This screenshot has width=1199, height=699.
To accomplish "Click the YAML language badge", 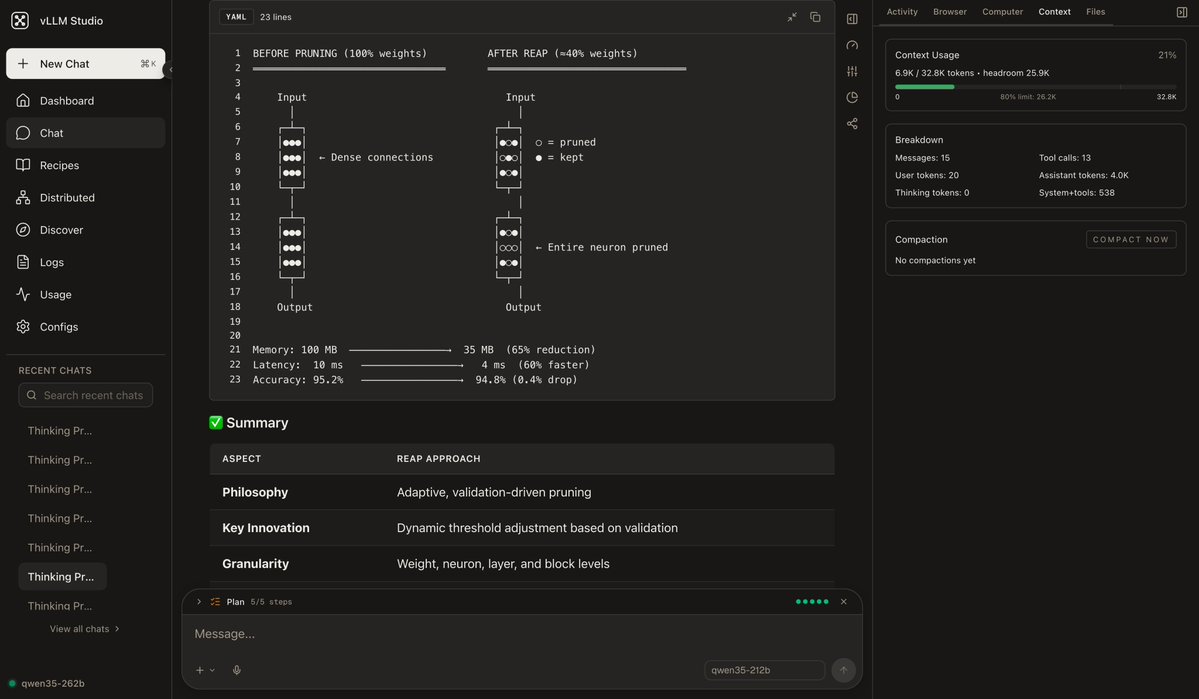I will 236,17.
